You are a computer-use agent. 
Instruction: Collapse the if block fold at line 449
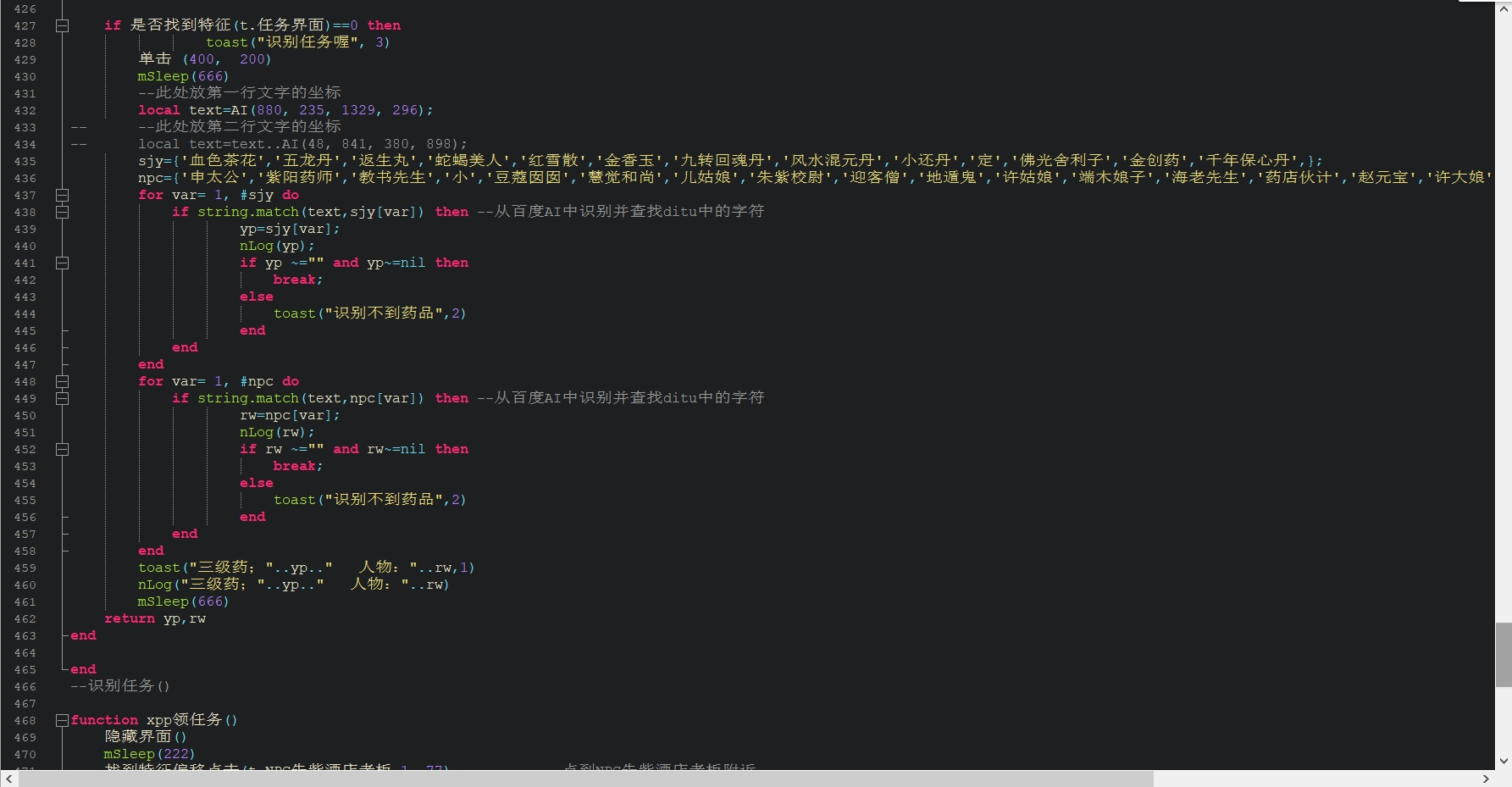pyautogui.click(x=62, y=398)
